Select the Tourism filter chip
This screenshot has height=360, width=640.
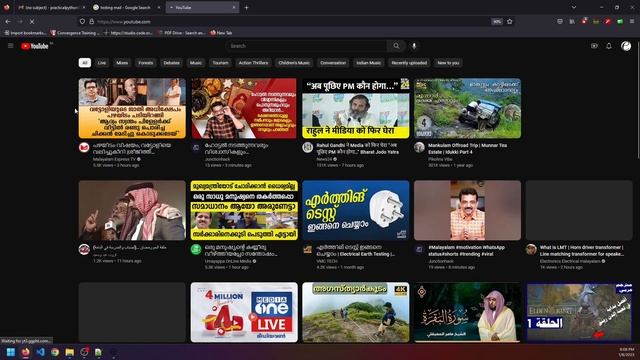click(220, 63)
